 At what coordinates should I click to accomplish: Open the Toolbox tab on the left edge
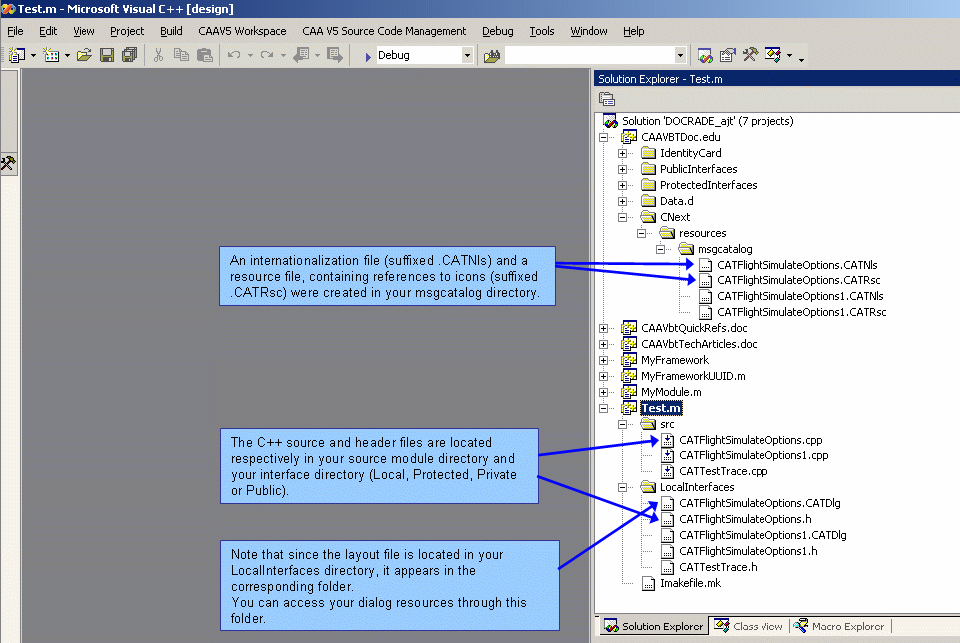pos(9,164)
